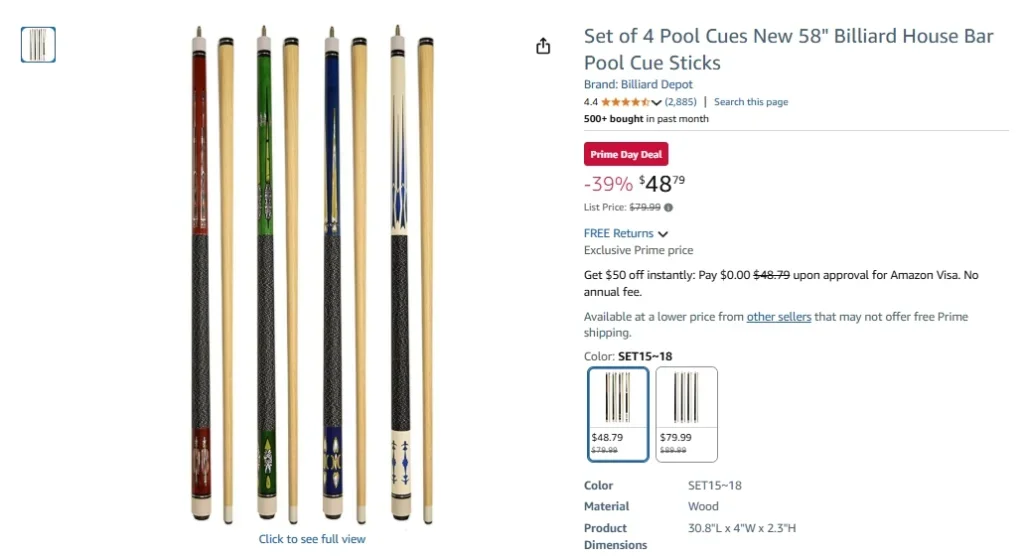Viewport: 1024px width, 558px height.
Task: Select the product thumbnail at top left
Action: pos(38,45)
